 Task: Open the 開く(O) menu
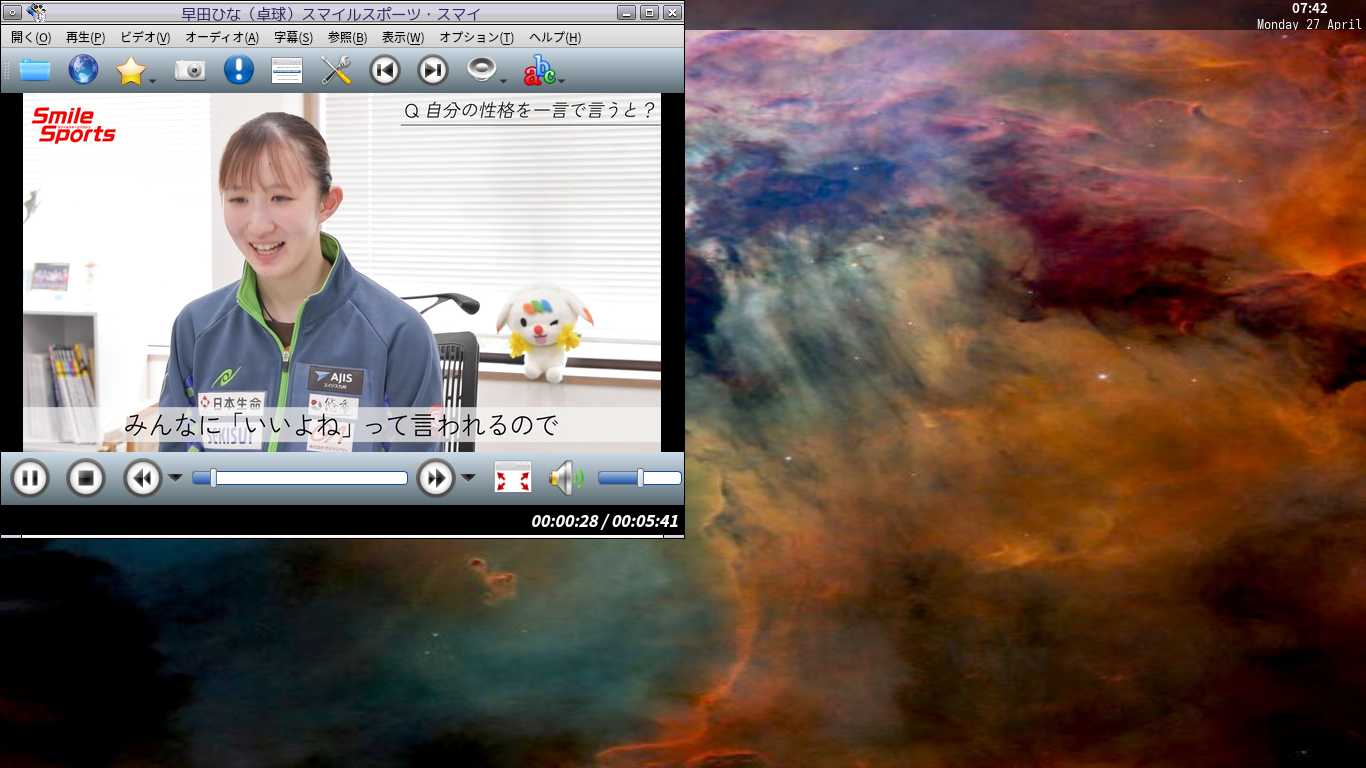click(x=31, y=38)
